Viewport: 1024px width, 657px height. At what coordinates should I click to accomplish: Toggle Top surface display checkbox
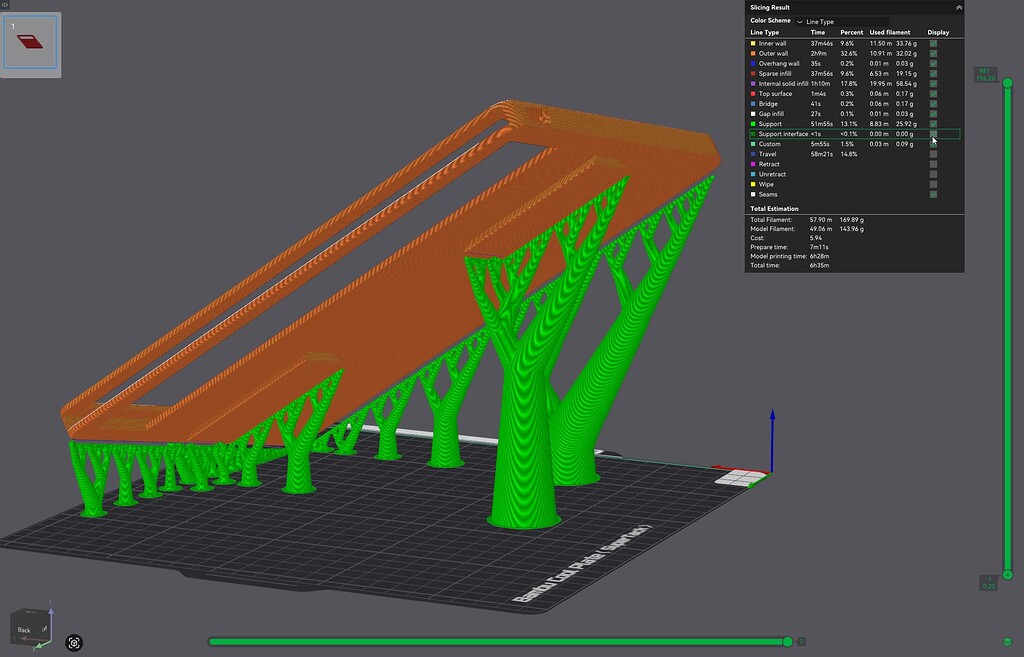pos(933,94)
